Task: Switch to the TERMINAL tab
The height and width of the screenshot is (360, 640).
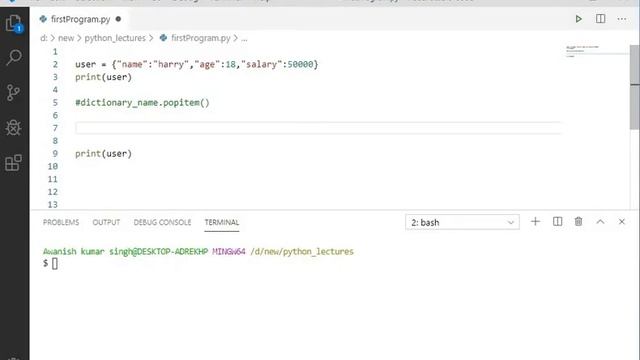Action: (x=222, y=222)
